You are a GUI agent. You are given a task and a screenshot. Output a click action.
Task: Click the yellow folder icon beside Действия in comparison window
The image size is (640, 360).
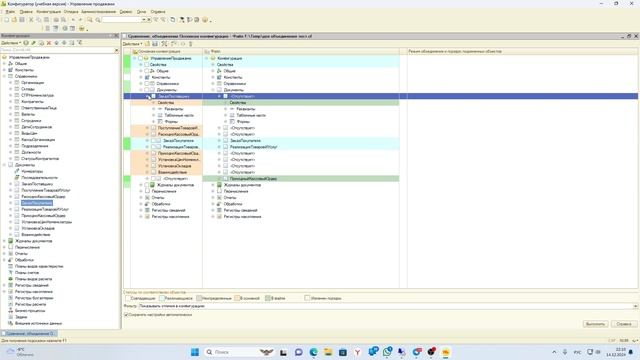(147, 44)
